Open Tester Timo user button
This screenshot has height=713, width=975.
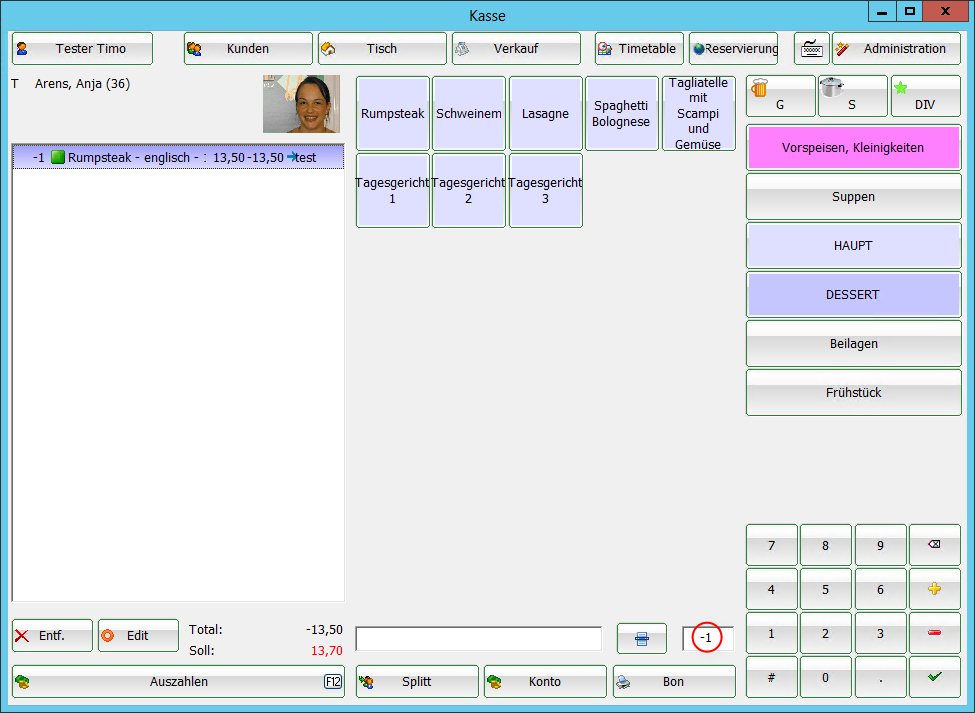coord(82,48)
